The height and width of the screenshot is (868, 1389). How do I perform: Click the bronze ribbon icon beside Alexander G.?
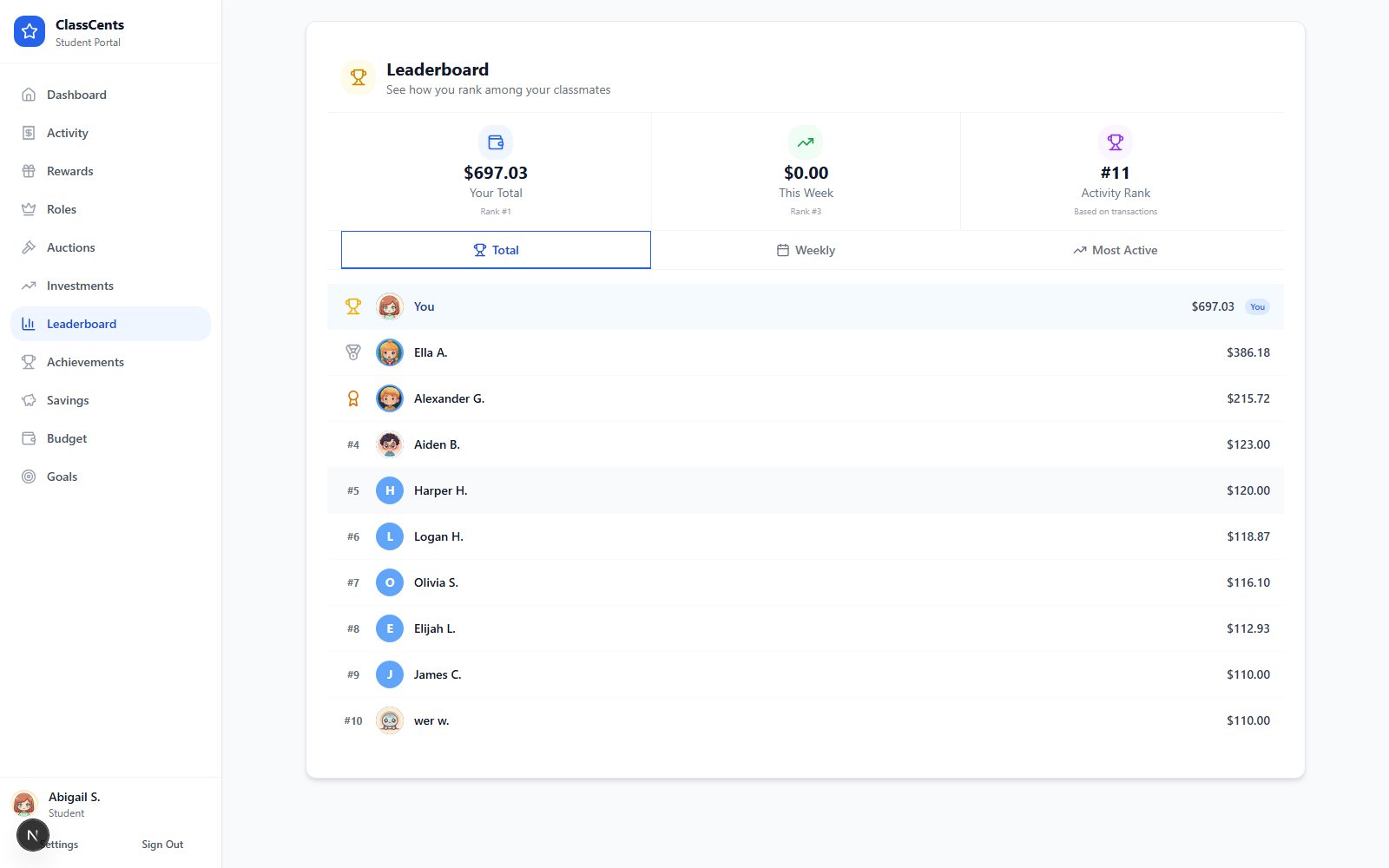click(353, 398)
